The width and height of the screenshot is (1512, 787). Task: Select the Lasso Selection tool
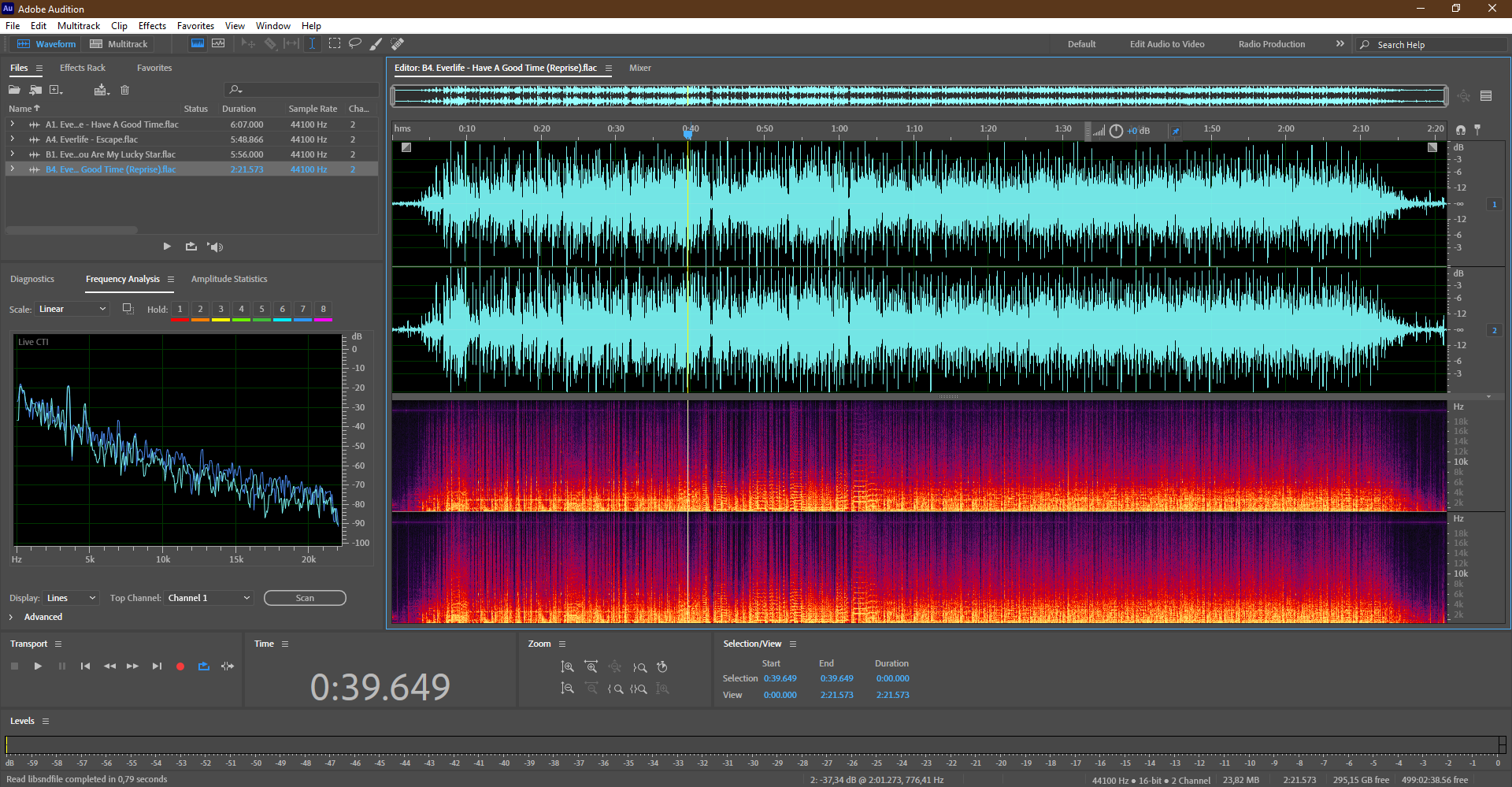[x=355, y=43]
